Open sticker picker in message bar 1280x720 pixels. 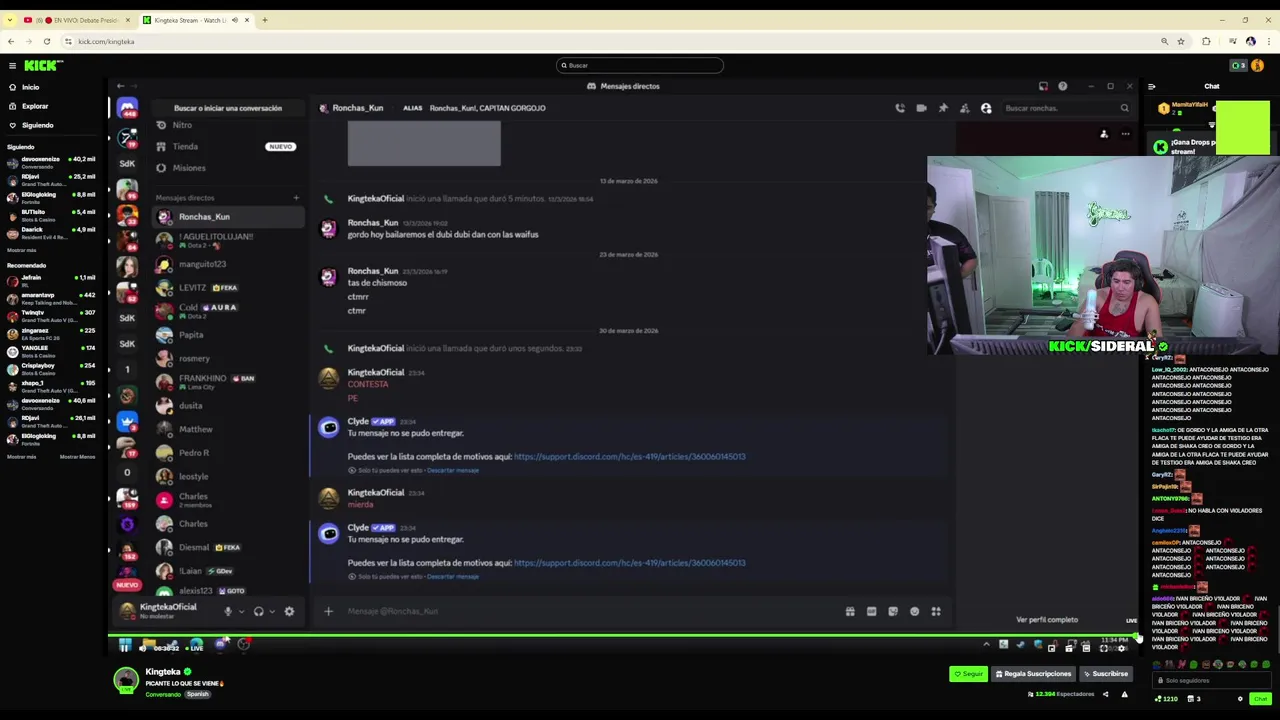point(893,611)
